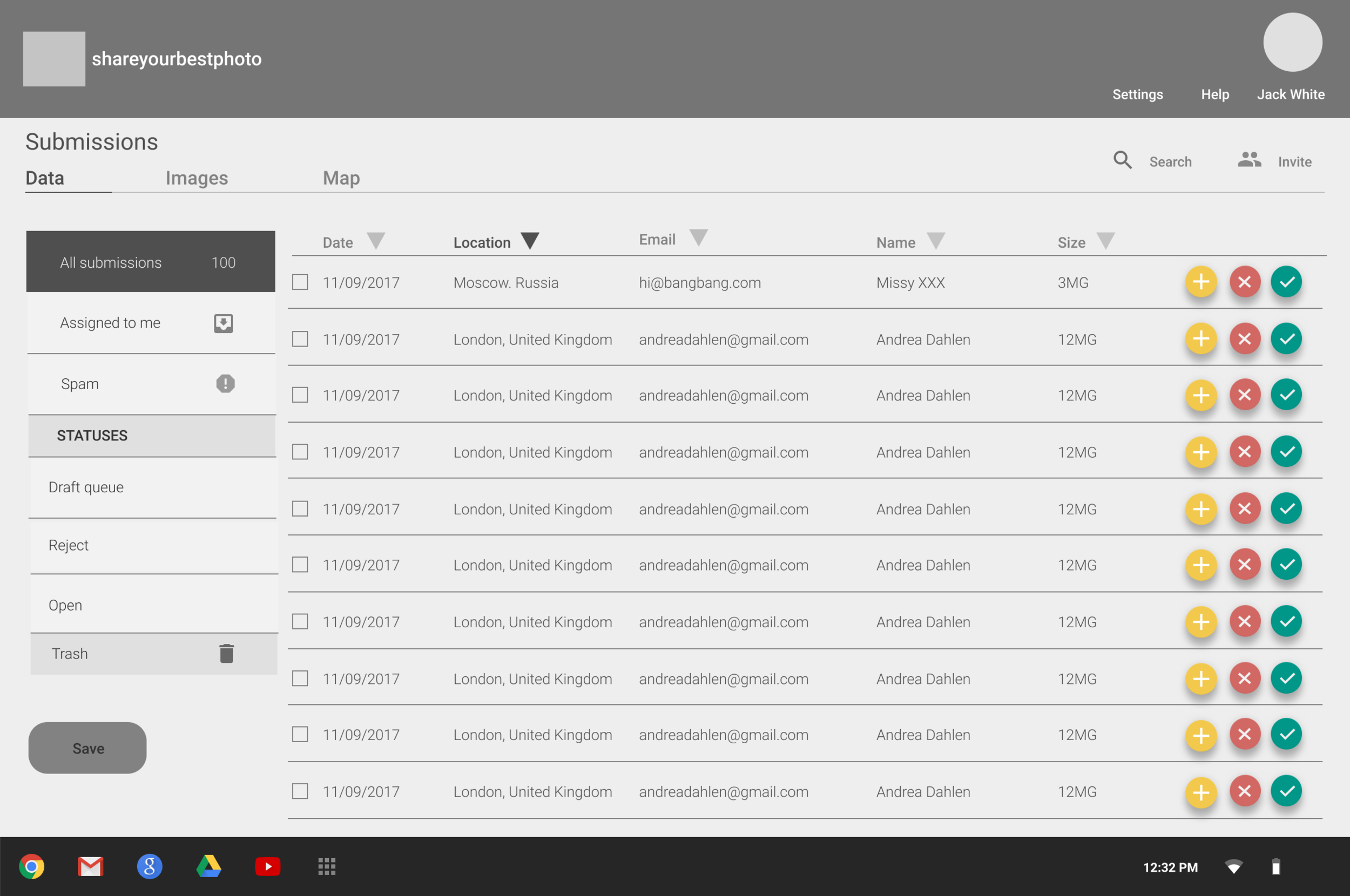Click the Spam warning icon

click(x=226, y=383)
